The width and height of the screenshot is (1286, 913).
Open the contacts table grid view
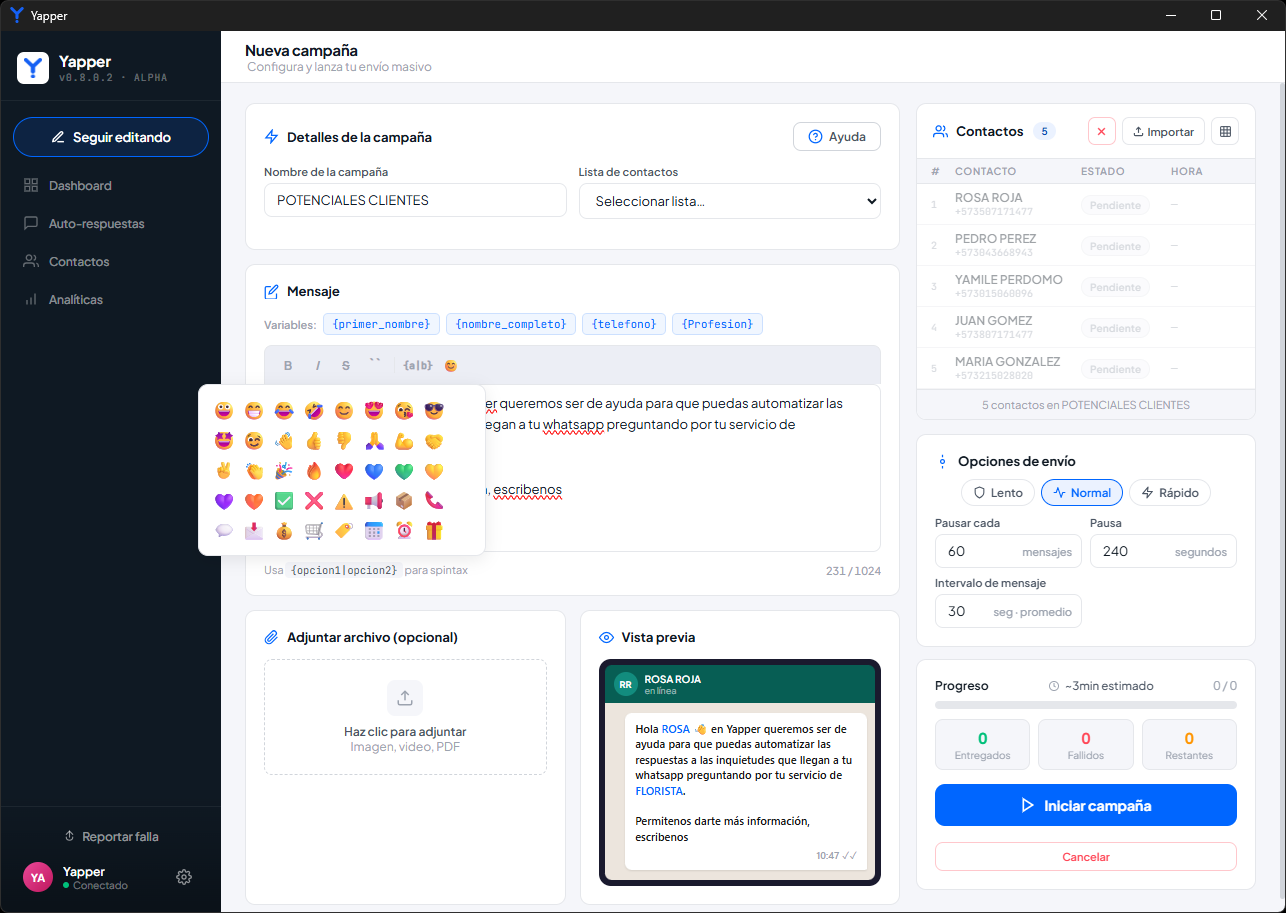point(1225,131)
